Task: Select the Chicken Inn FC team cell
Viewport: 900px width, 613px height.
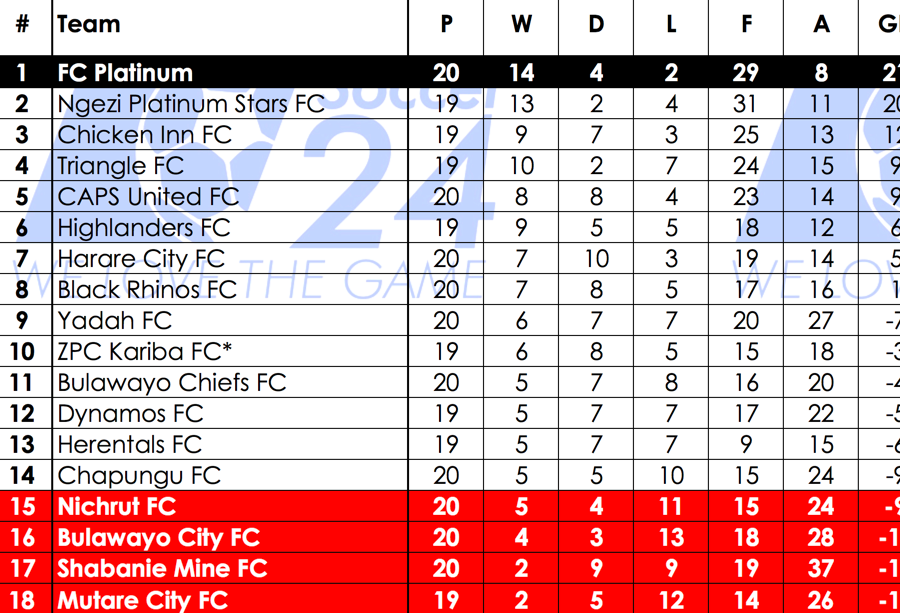Action: [145, 135]
